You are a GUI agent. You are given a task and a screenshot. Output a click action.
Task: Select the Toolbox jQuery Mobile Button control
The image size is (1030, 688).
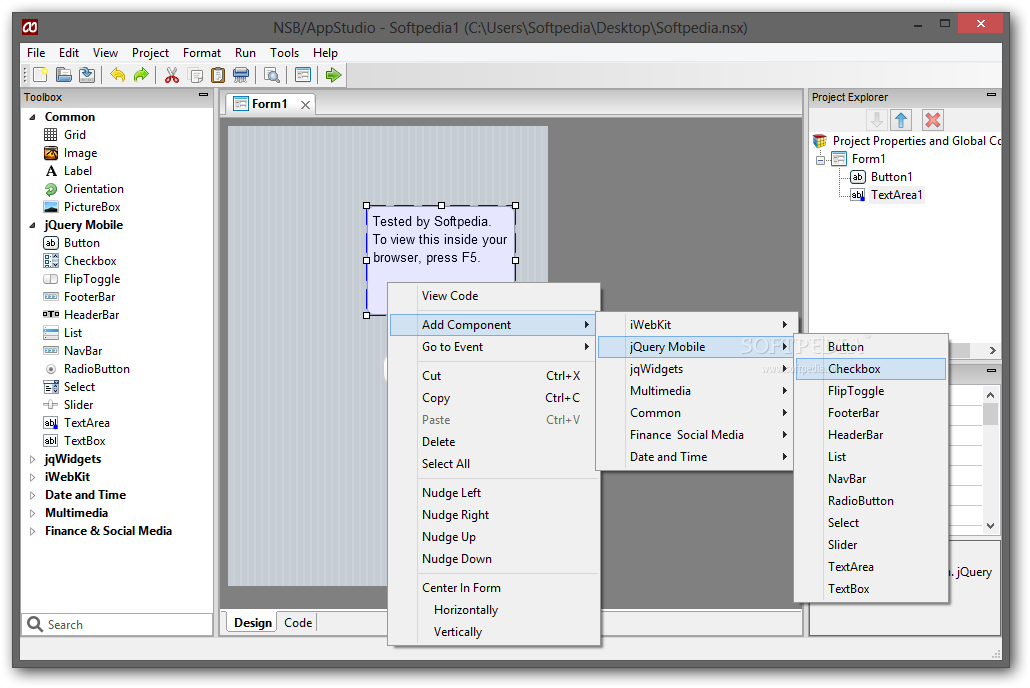coord(71,243)
